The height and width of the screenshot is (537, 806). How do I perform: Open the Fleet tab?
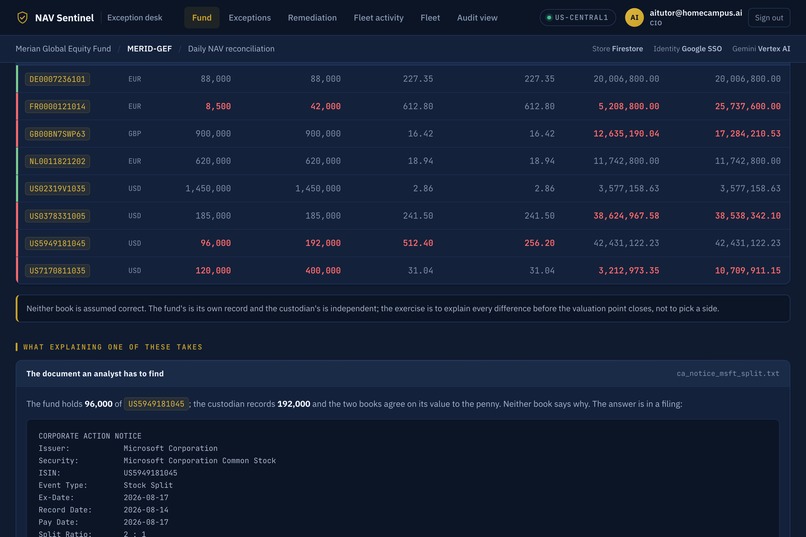click(x=430, y=17)
